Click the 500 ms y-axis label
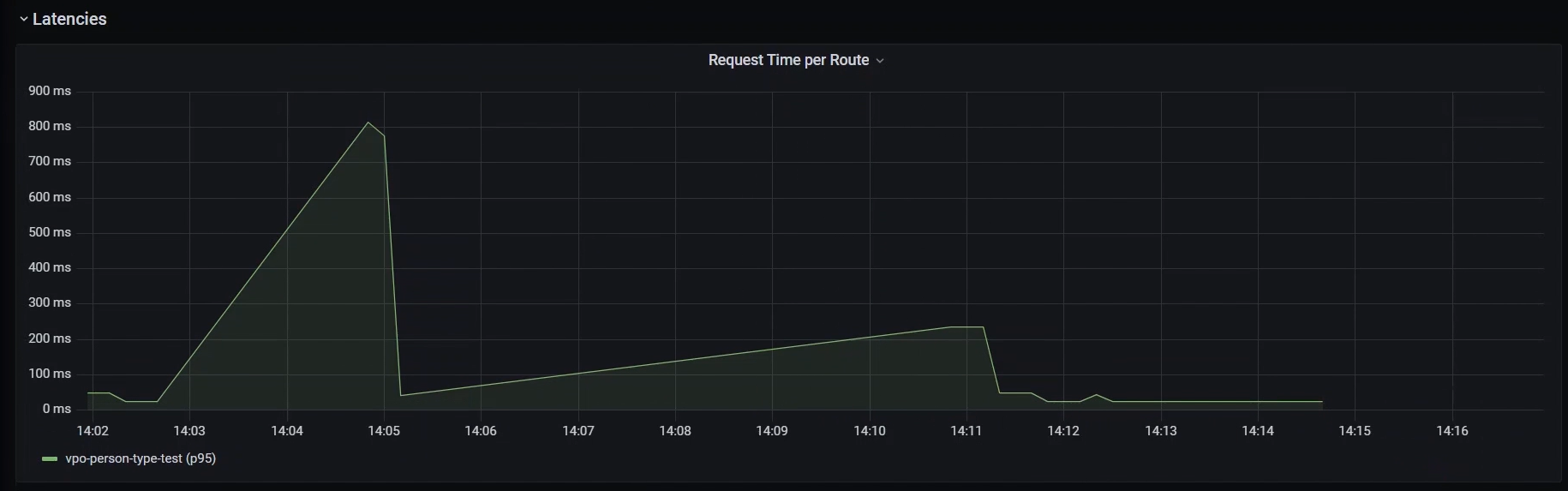 click(50, 232)
